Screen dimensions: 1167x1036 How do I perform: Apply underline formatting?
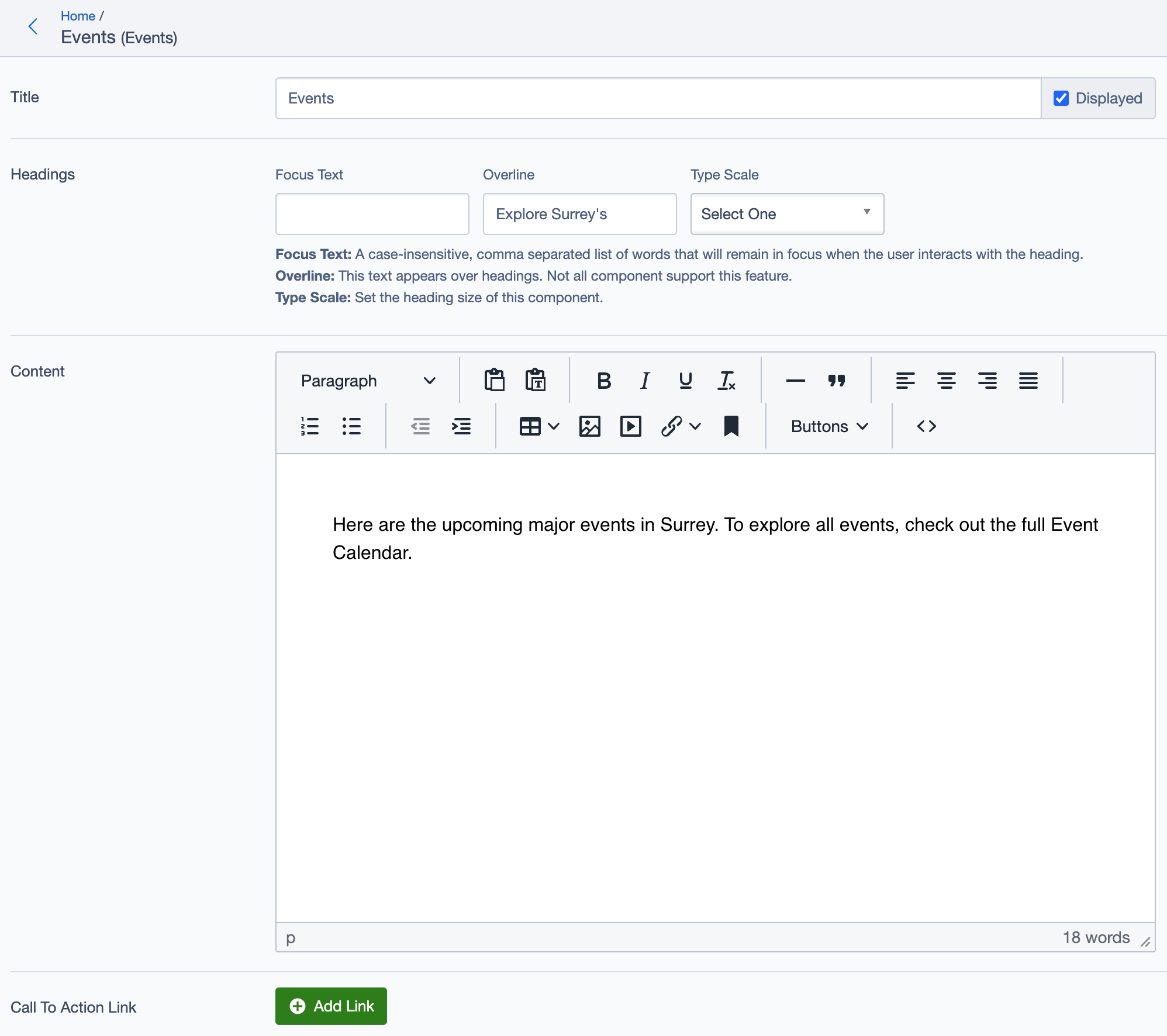tap(685, 381)
